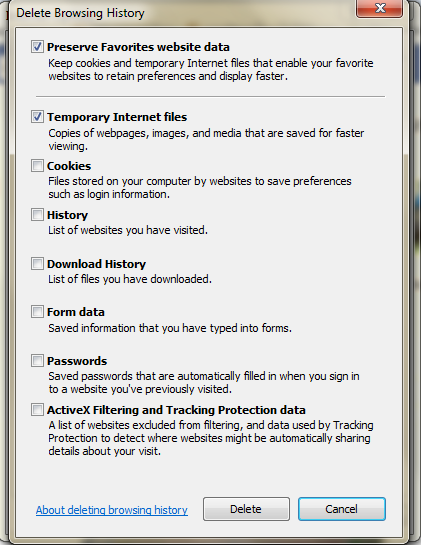Close the Delete Browsing History dialog
This screenshot has width=421, height=545.
(x=379, y=8)
